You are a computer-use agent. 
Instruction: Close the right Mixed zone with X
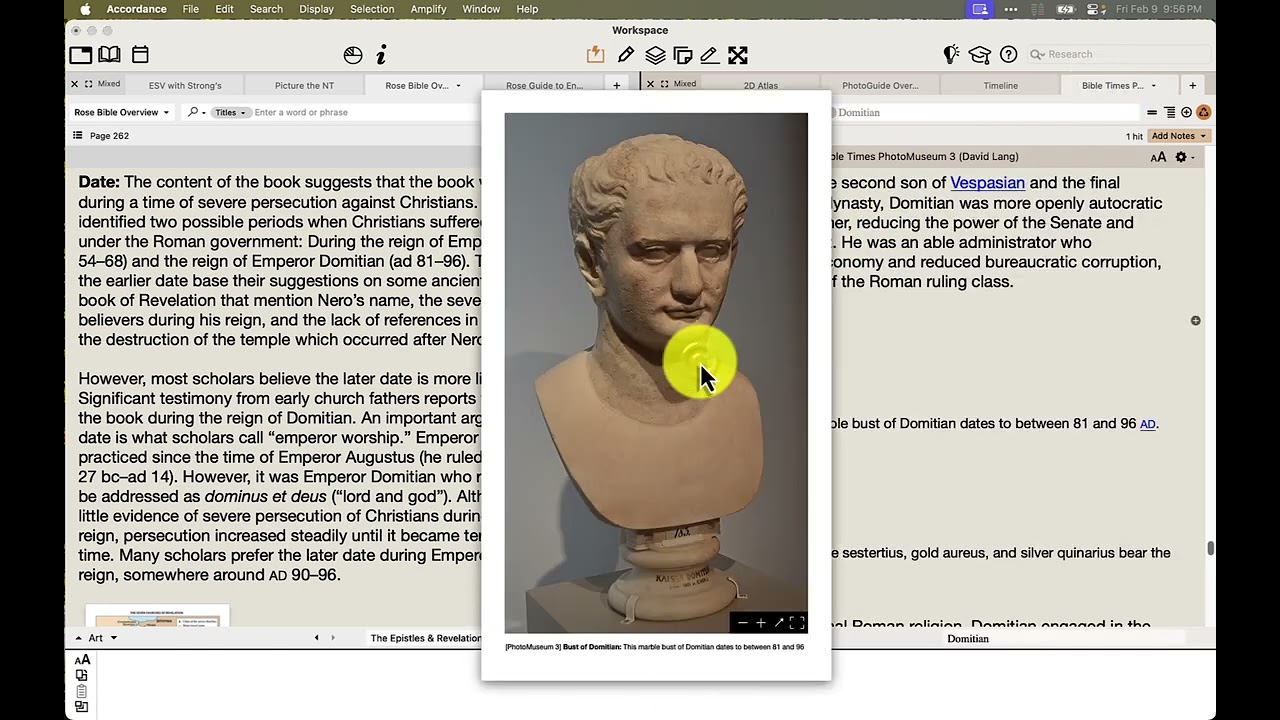click(651, 84)
